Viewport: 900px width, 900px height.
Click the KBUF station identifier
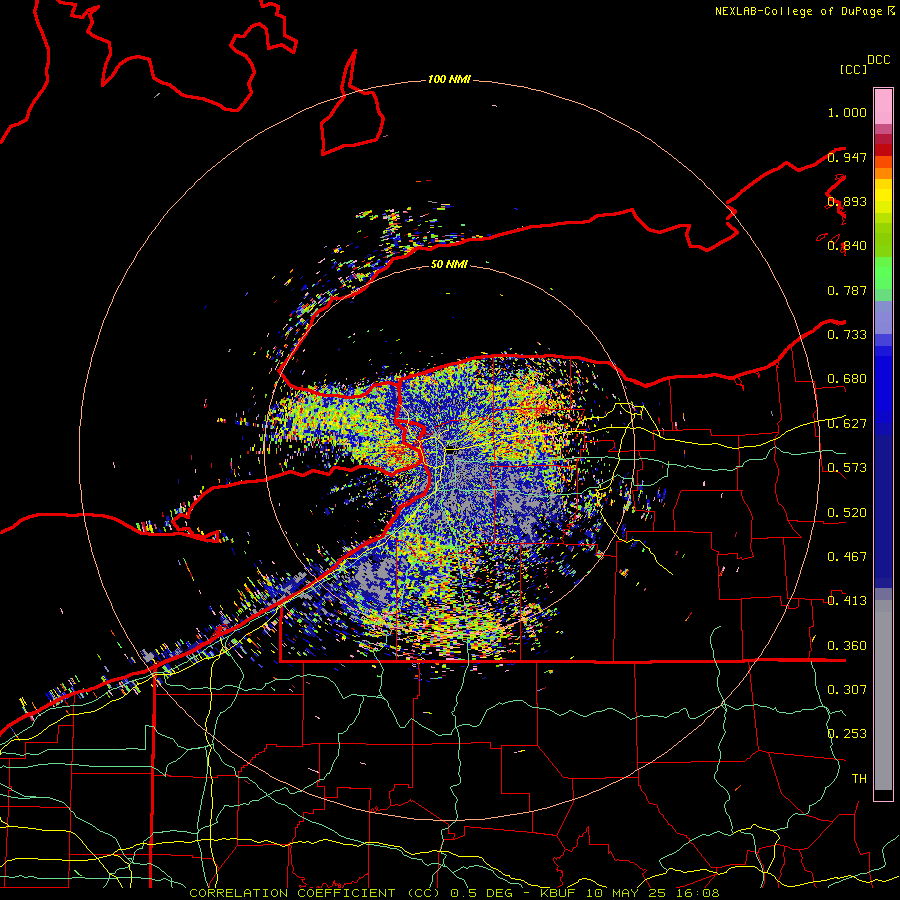[557, 893]
